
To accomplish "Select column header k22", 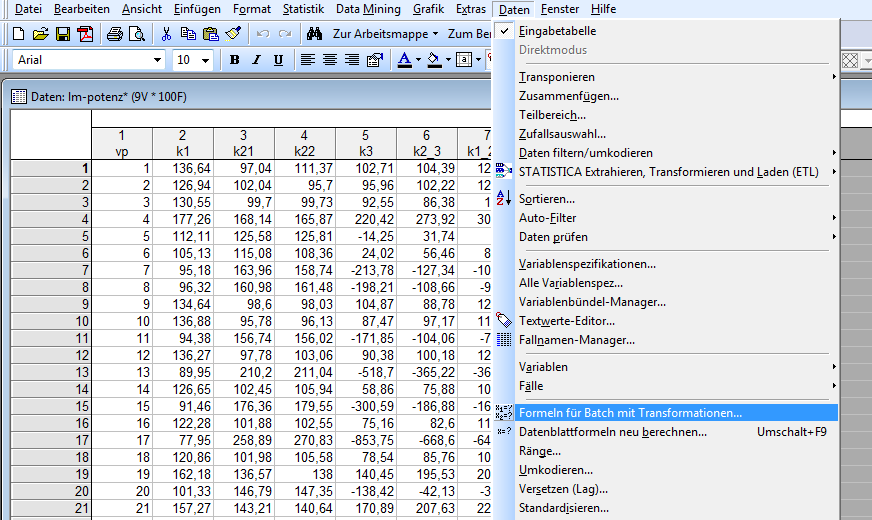I will pyautogui.click(x=305, y=143).
